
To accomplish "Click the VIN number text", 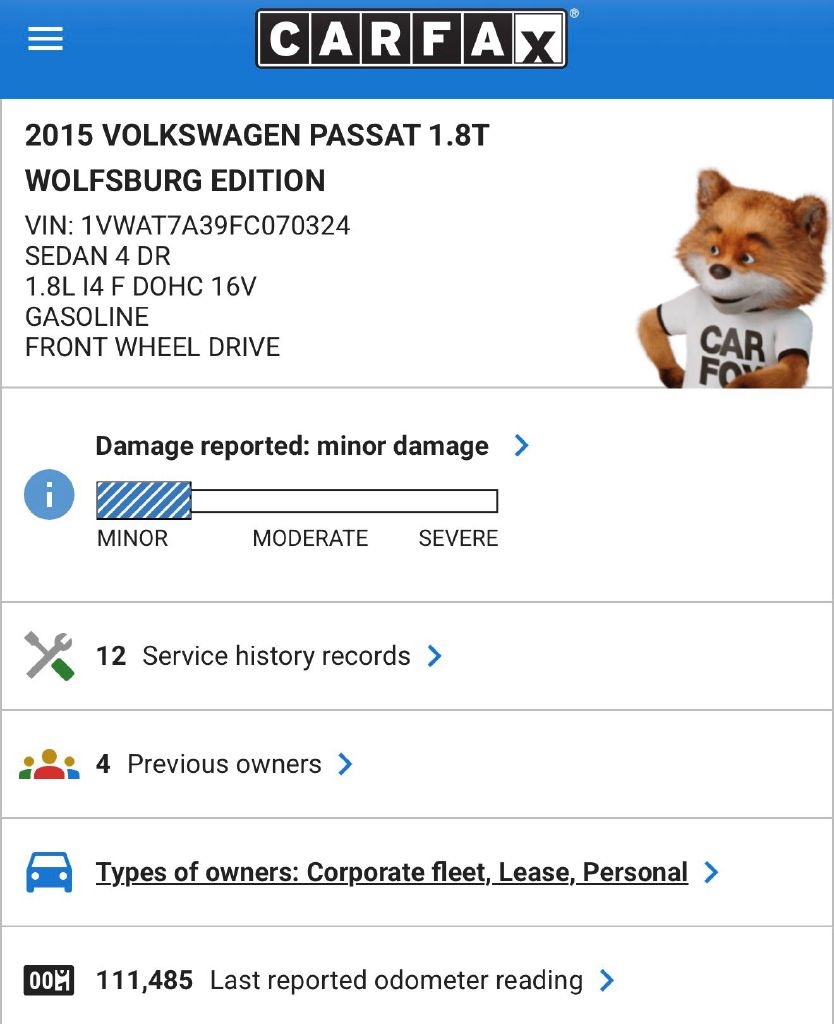I will coord(188,225).
